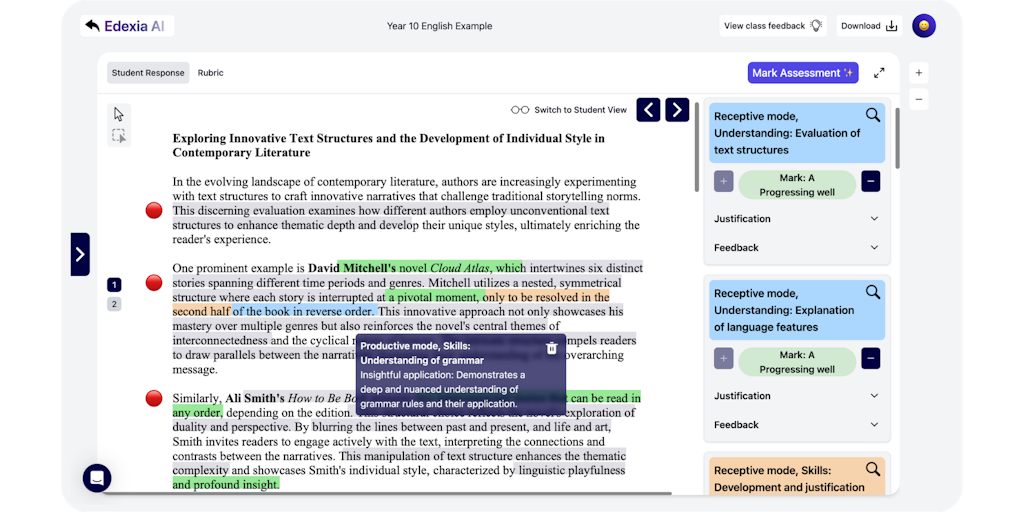The height and width of the screenshot is (512, 1024).
Task: Select the orange Development and justification criterion
Action: click(788, 479)
